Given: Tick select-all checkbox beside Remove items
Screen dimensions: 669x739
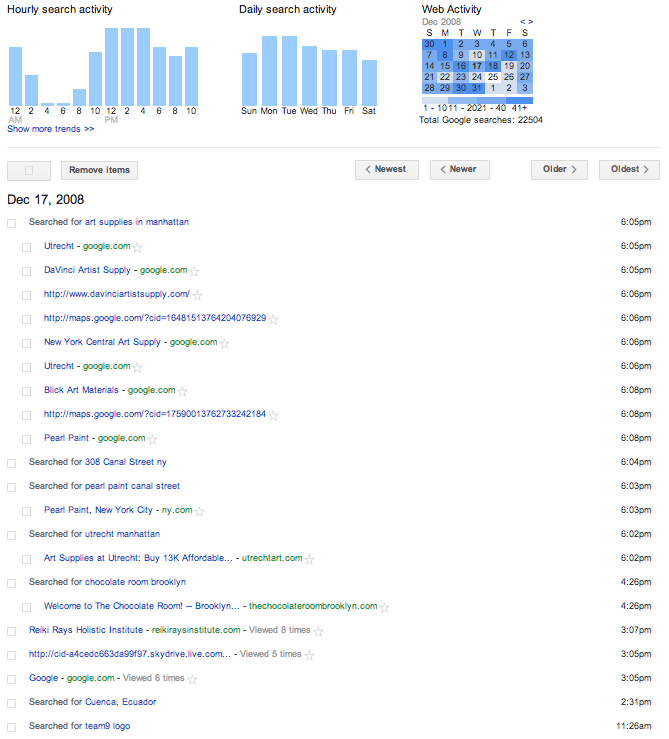Looking at the screenshot, I should 29,171.
